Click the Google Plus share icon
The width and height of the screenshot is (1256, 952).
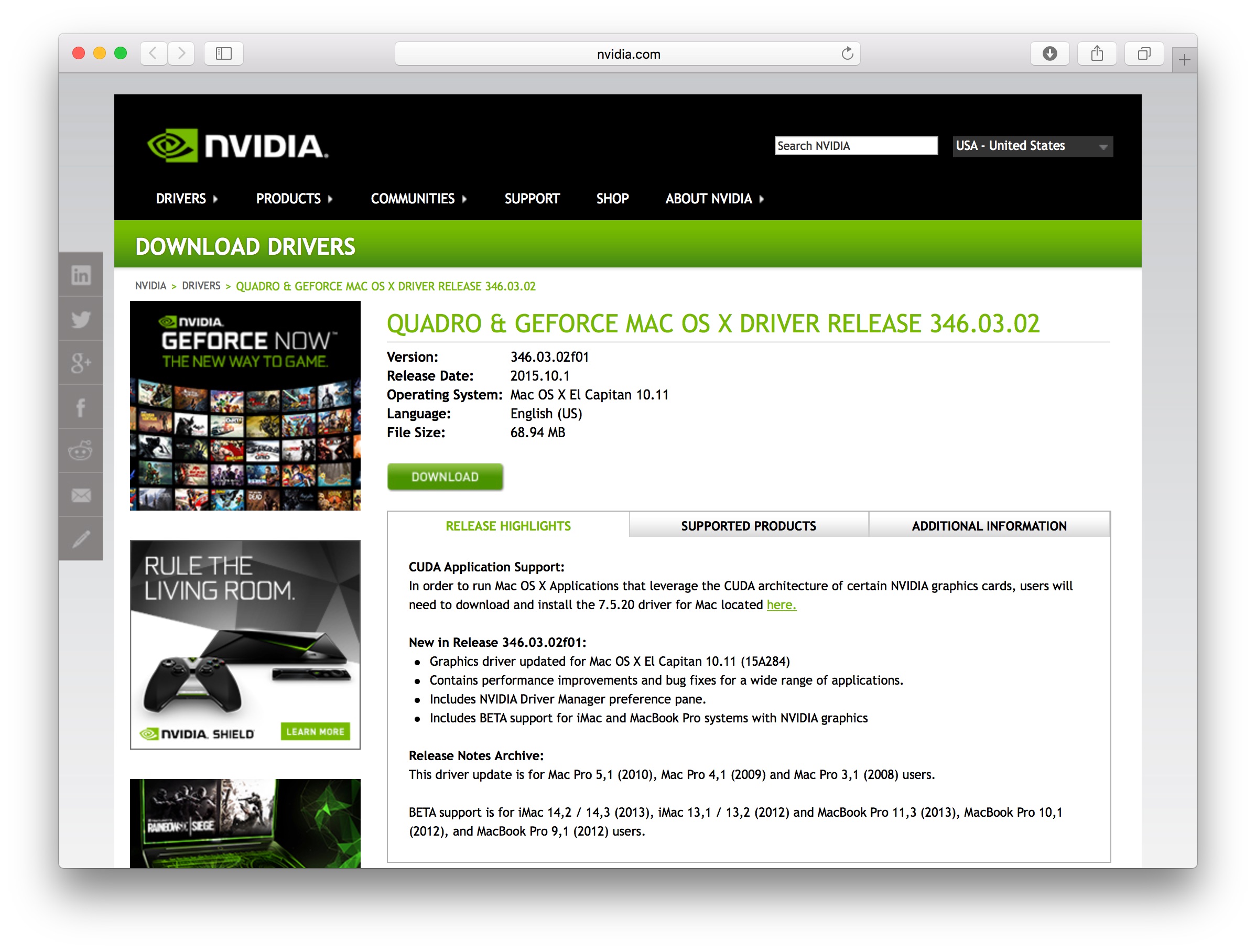pyautogui.click(x=81, y=363)
